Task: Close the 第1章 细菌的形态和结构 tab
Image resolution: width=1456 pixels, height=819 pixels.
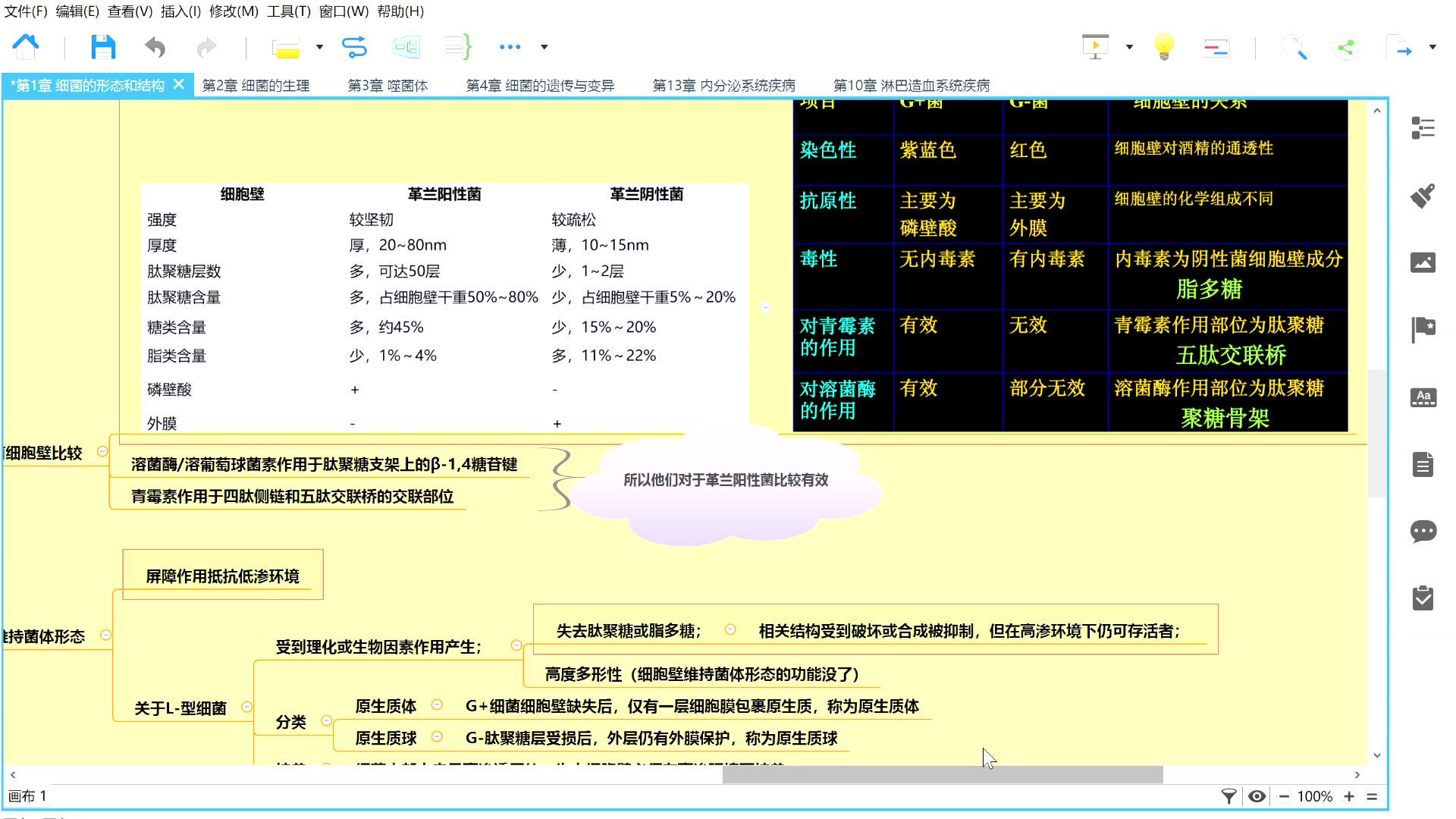Action: [x=179, y=84]
